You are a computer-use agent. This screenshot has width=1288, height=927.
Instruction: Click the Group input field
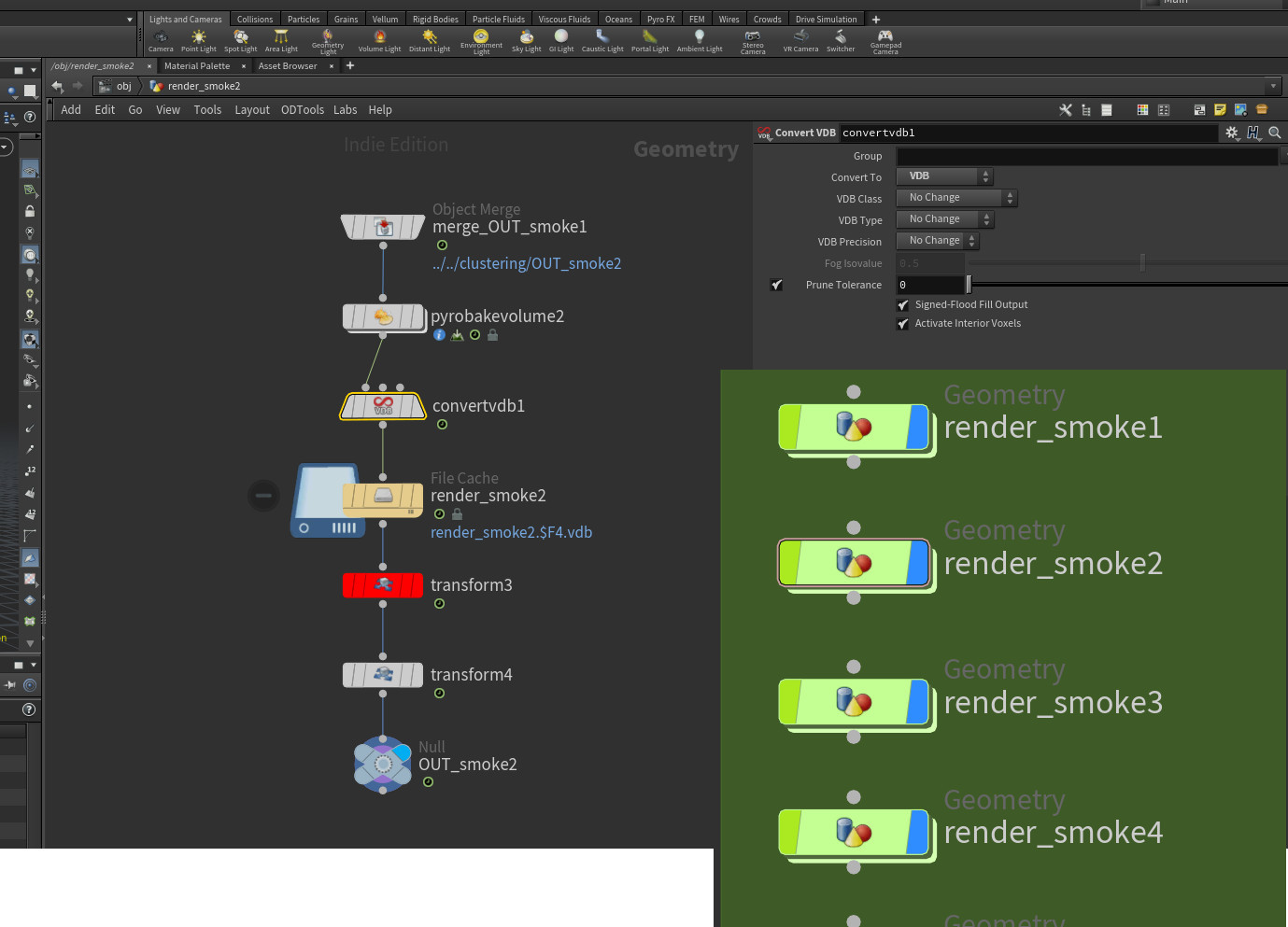point(1087,157)
